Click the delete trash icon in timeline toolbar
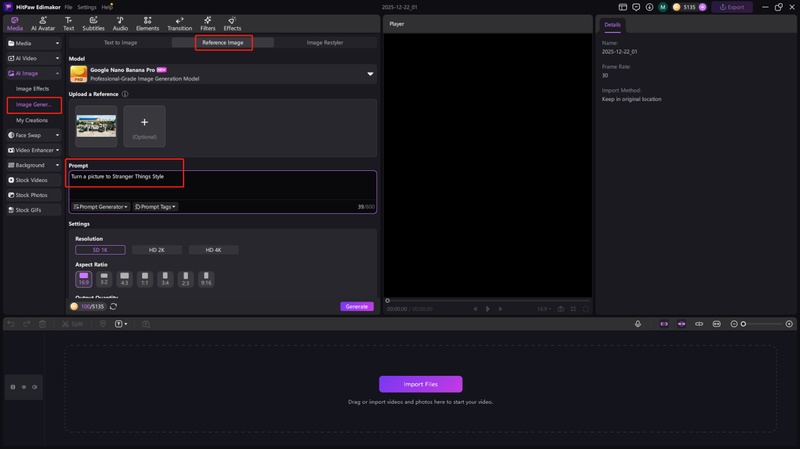The height and width of the screenshot is (449, 800). point(42,324)
